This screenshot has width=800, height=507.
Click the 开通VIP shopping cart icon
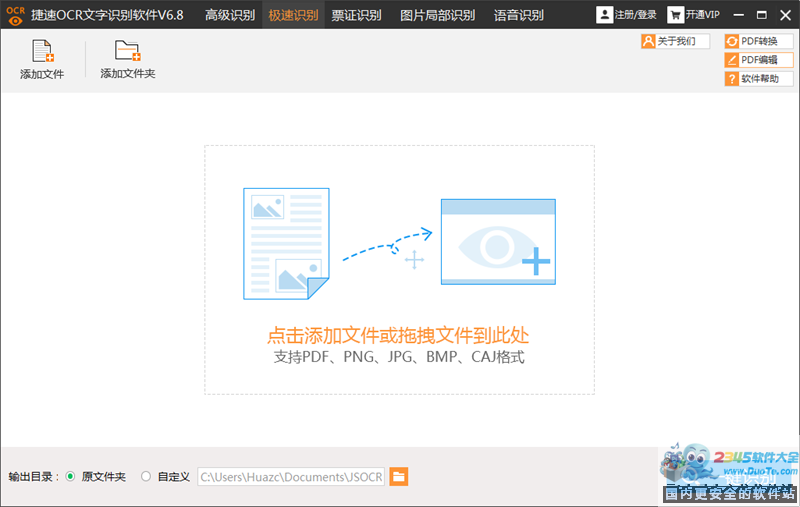pyautogui.click(x=676, y=15)
